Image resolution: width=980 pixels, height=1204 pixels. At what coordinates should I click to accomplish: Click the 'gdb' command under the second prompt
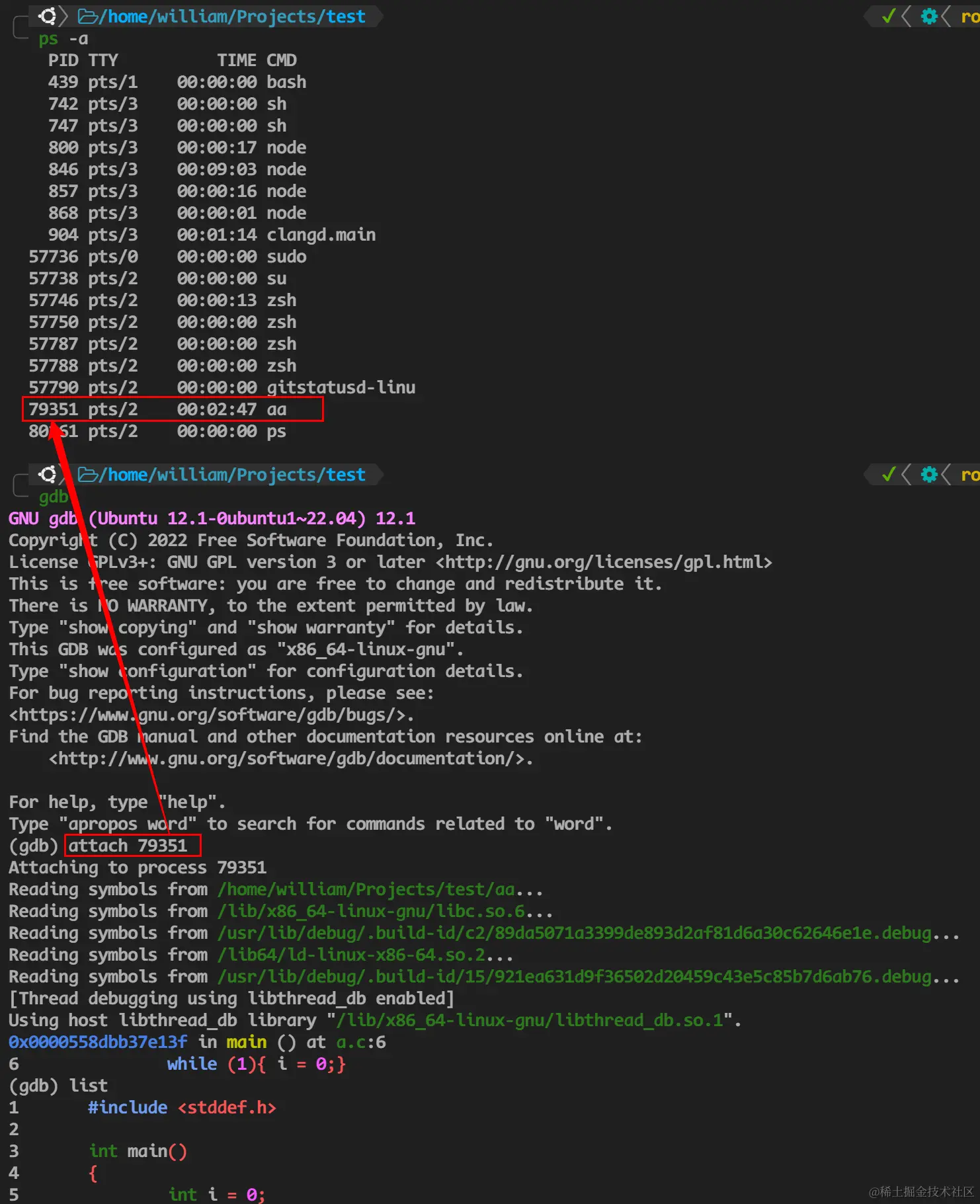(54, 497)
